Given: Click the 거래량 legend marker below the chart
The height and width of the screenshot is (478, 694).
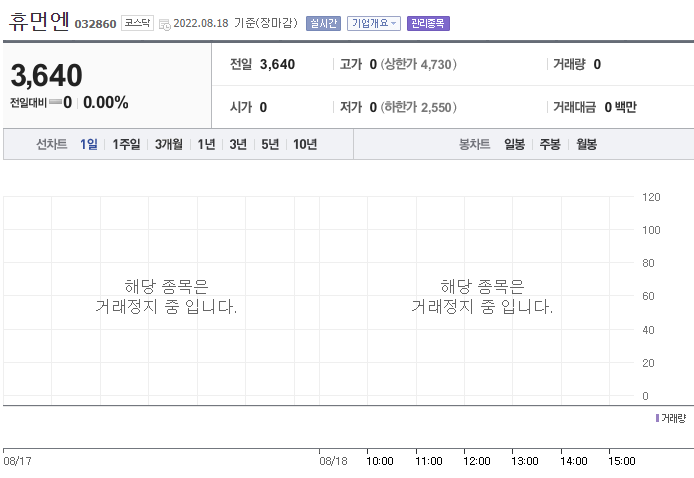Looking at the screenshot, I should click(657, 418).
